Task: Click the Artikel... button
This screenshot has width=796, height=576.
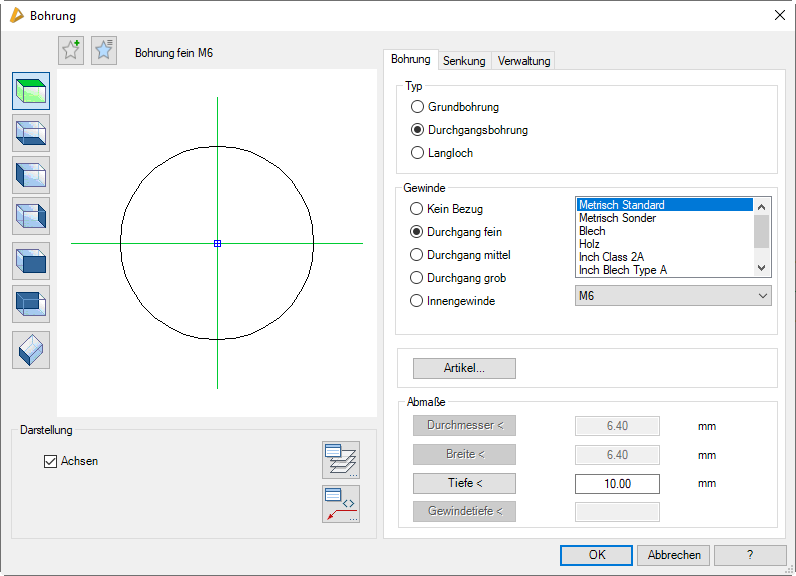Action: coord(464,368)
